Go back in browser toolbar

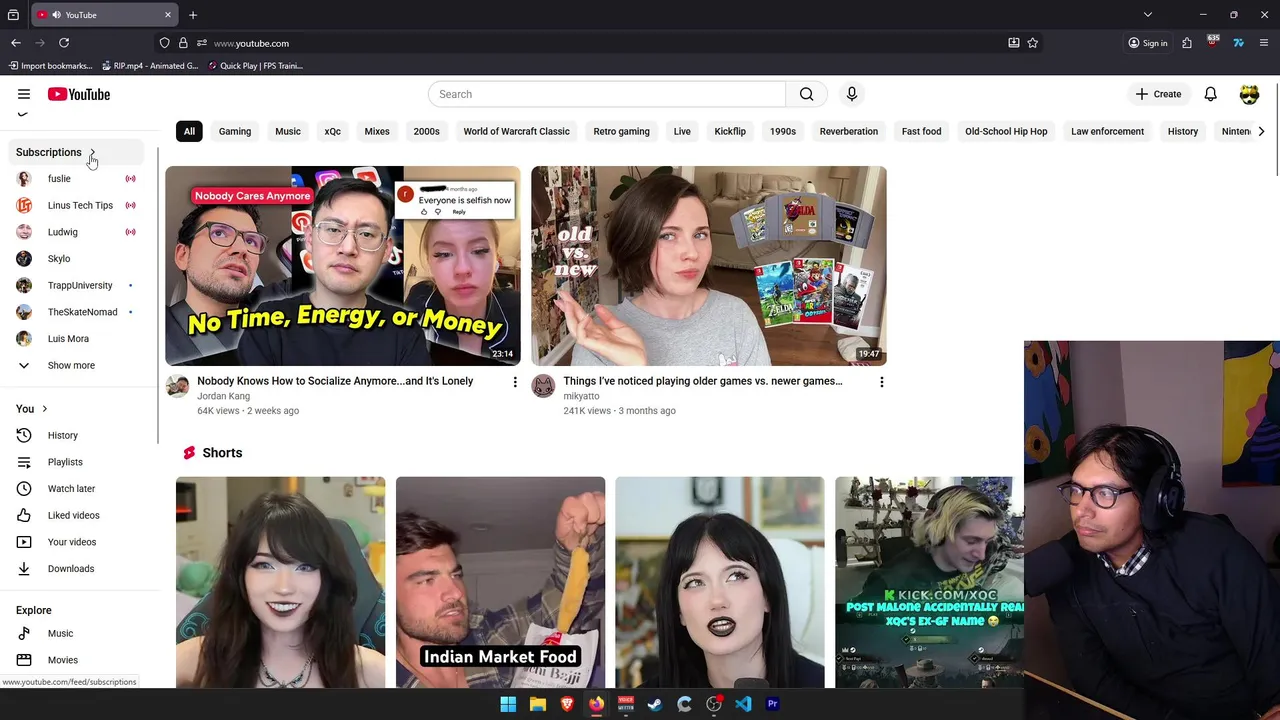click(x=16, y=43)
